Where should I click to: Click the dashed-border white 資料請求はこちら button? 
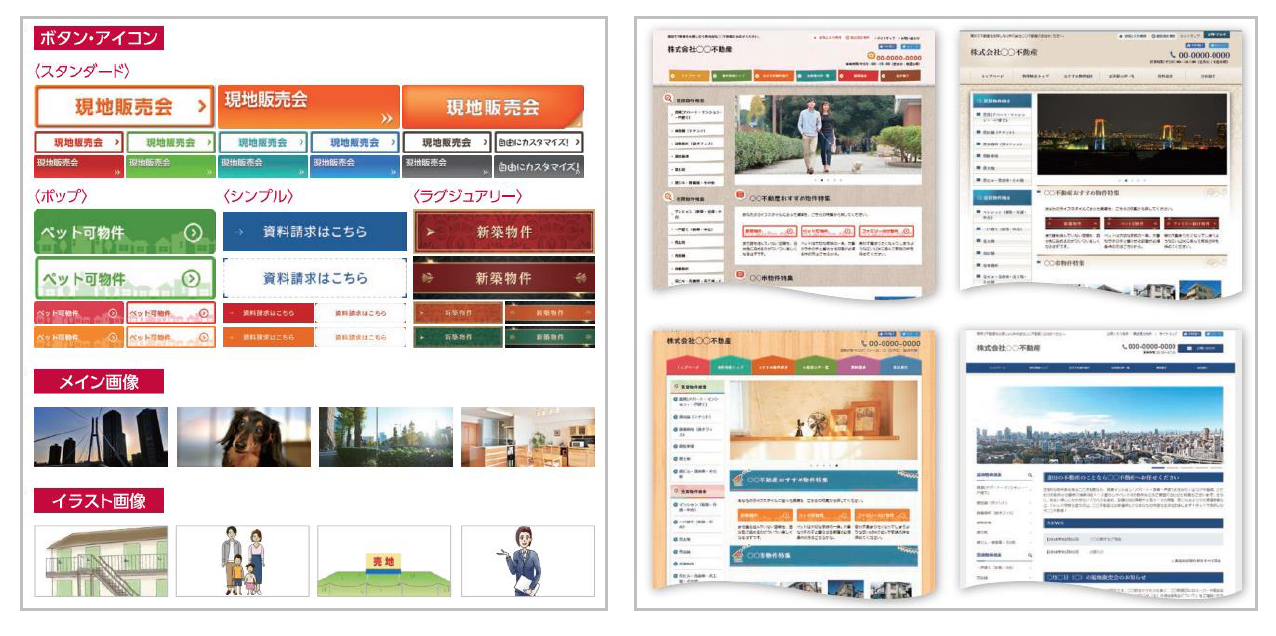[314, 278]
